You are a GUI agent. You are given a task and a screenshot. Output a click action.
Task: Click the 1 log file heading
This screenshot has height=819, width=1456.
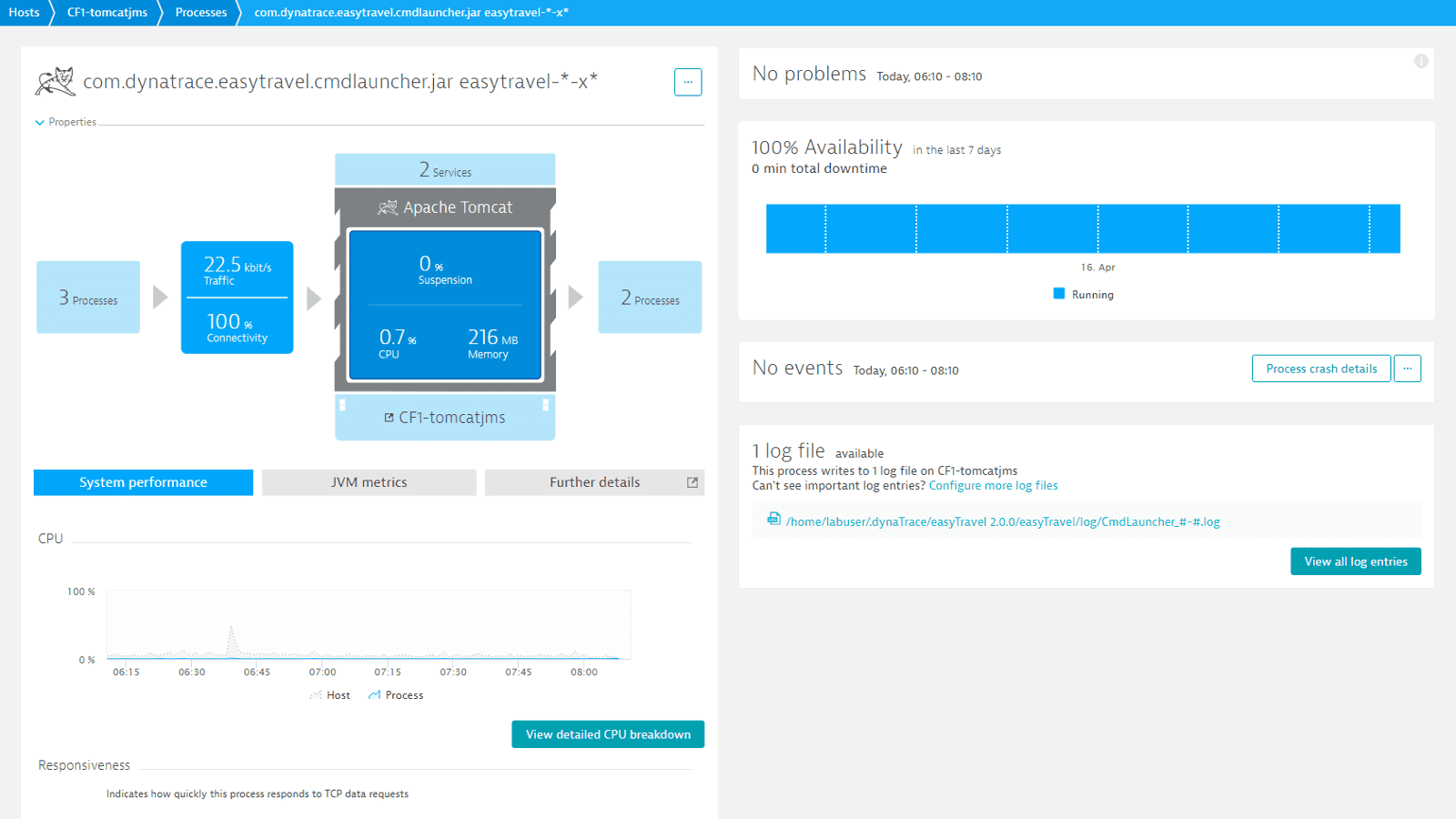(788, 450)
